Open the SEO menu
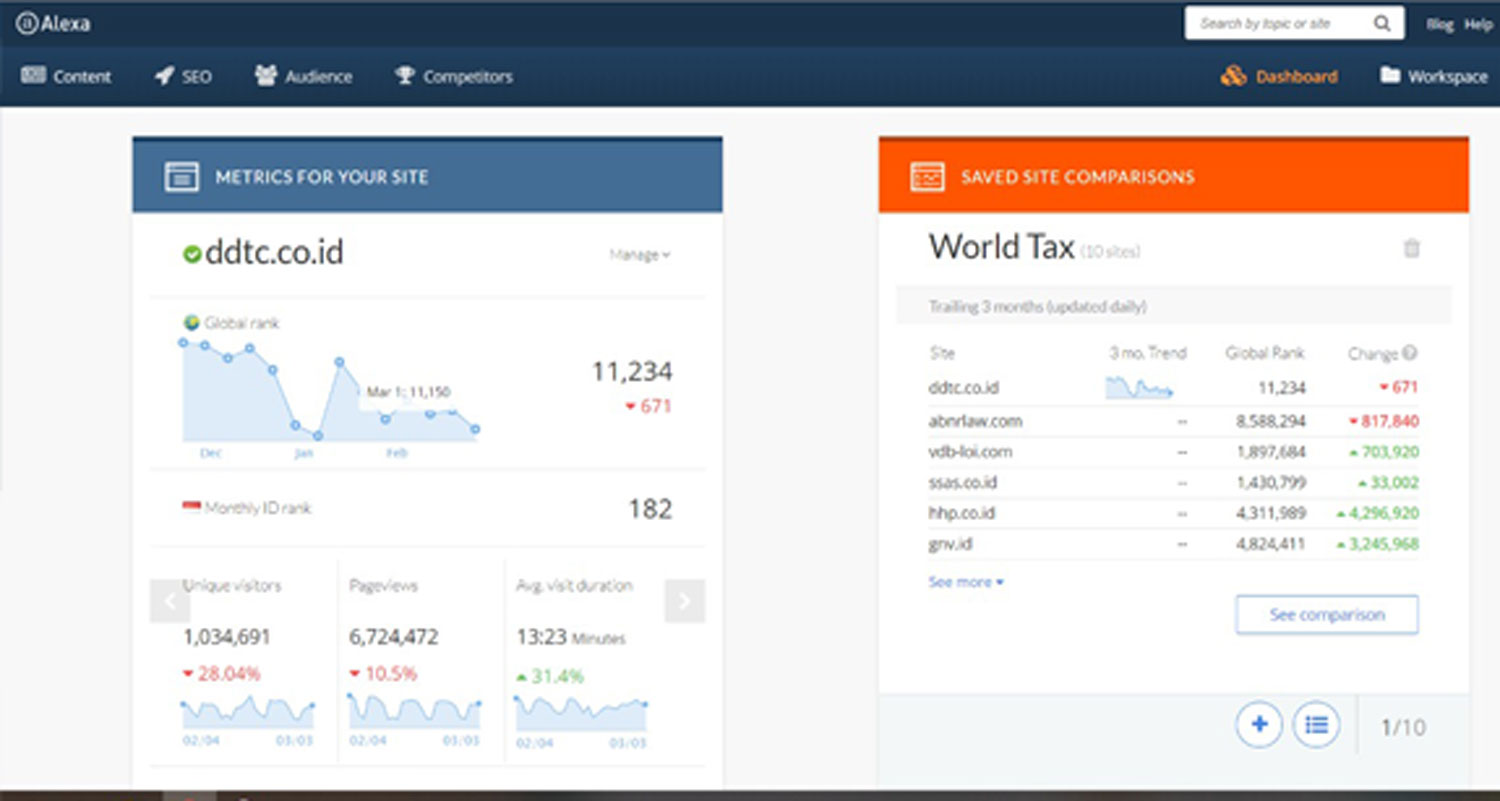1500x801 pixels. tap(183, 76)
